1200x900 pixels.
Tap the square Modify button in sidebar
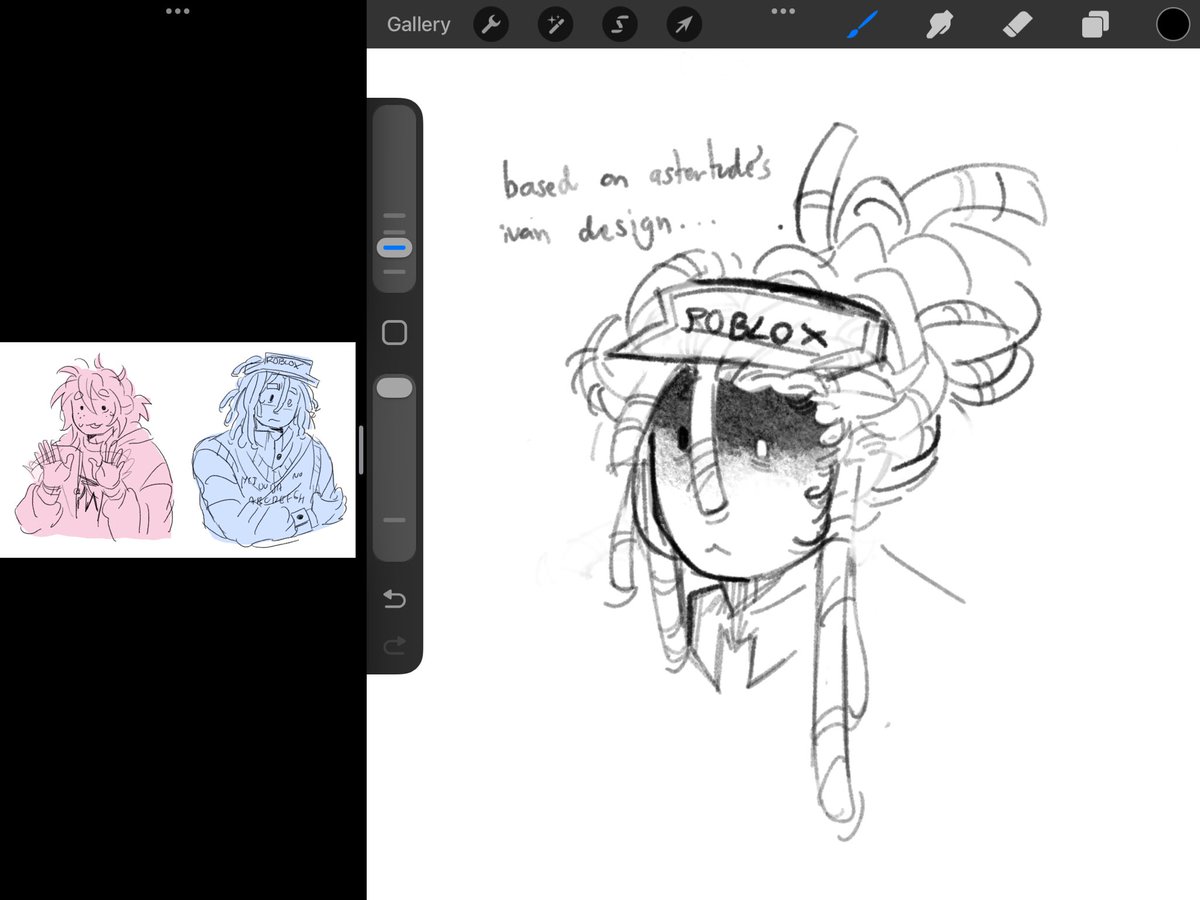coord(395,333)
